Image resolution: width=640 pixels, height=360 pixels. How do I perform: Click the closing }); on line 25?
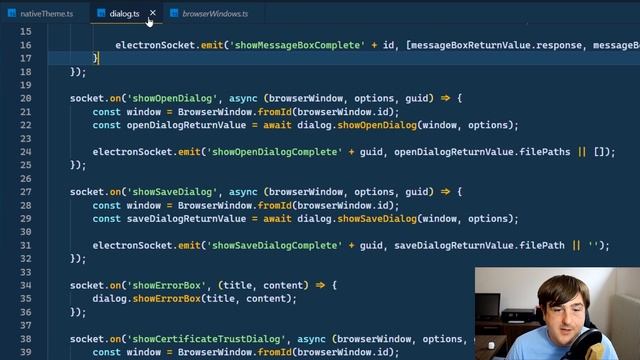78,165
